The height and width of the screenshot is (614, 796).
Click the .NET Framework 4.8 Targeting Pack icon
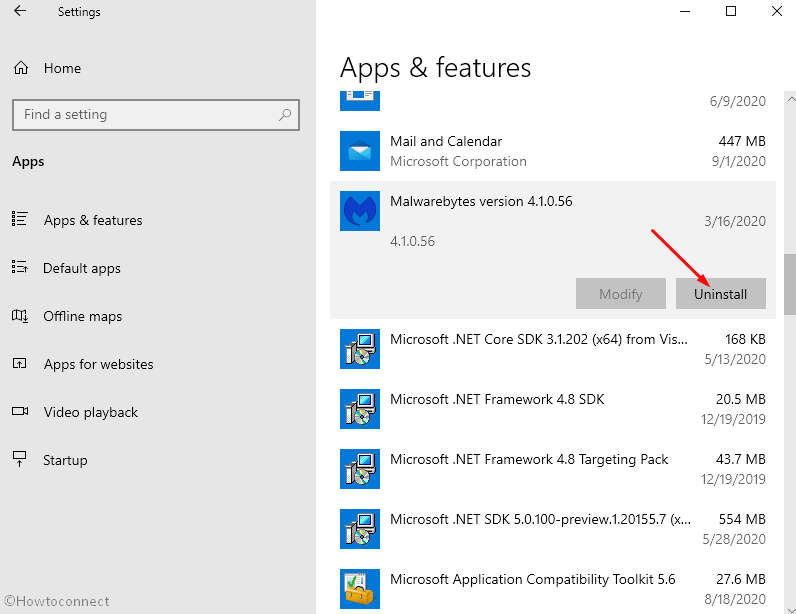(x=360, y=469)
